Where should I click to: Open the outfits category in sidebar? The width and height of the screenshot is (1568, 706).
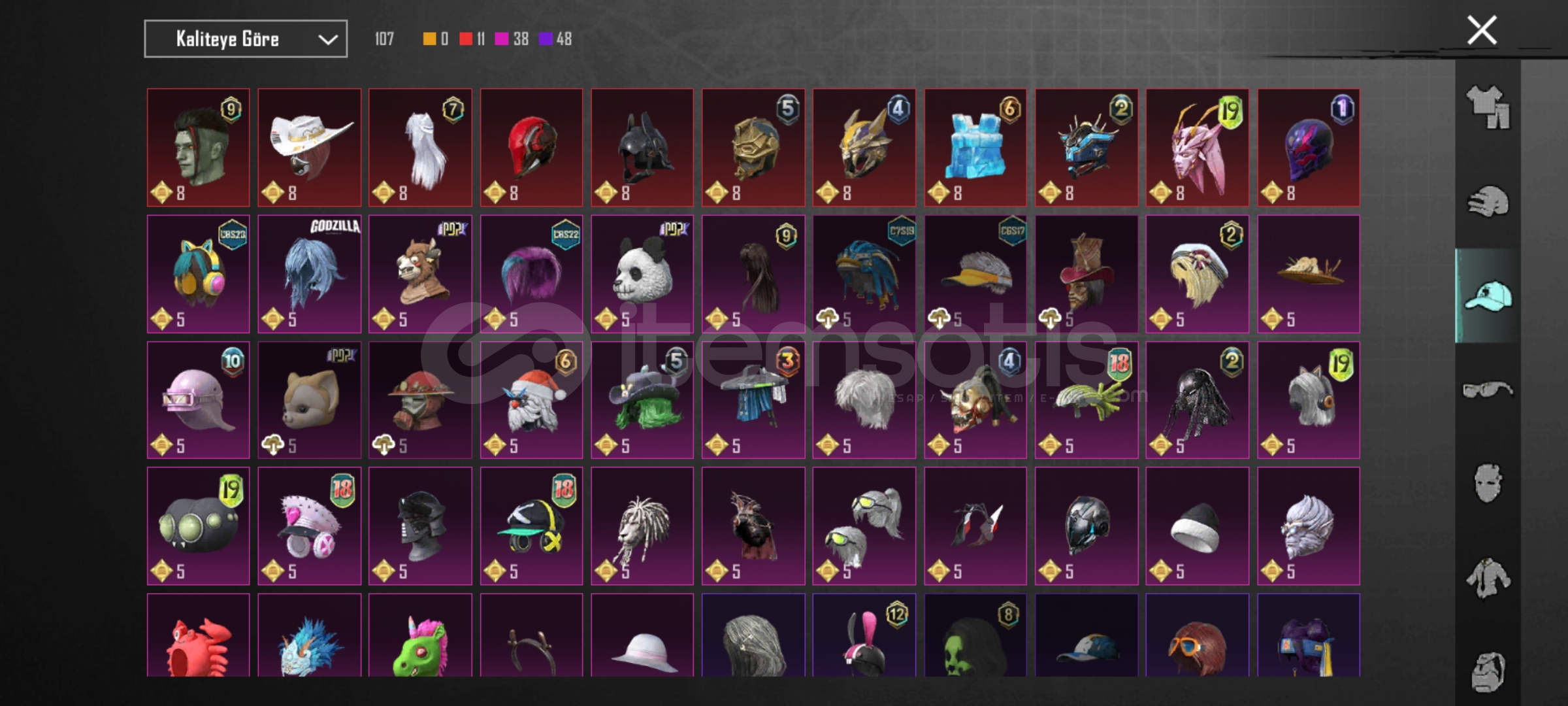(x=1488, y=107)
